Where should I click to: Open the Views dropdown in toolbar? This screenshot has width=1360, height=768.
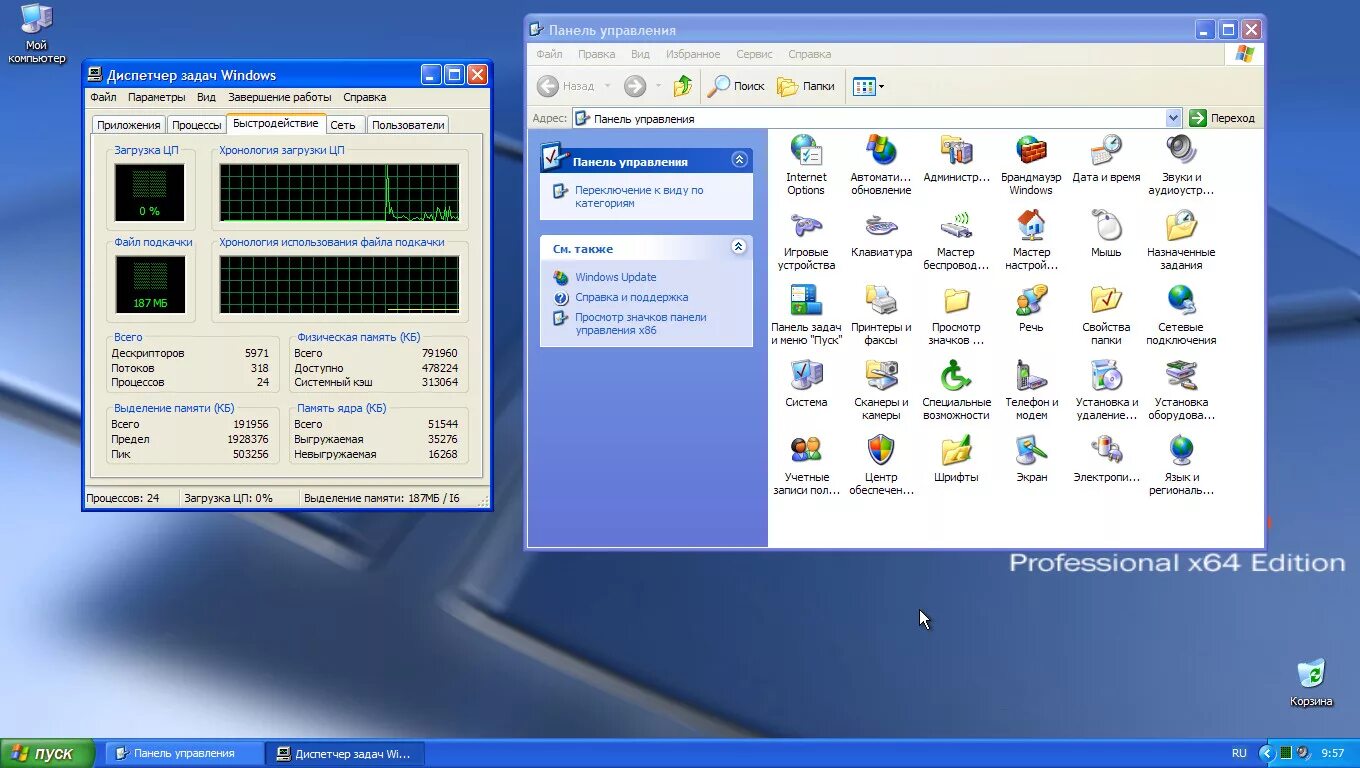(x=868, y=86)
